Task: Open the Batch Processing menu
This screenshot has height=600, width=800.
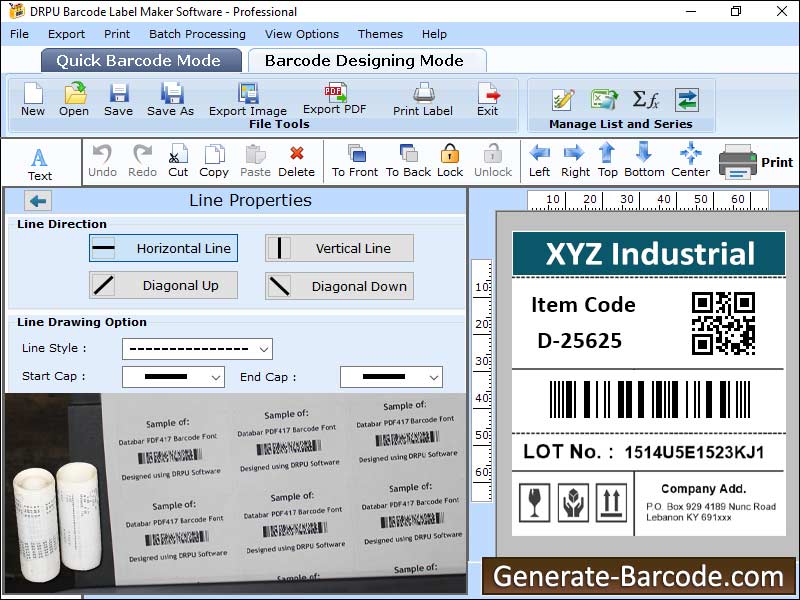Action: pyautogui.click(x=197, y=33)
